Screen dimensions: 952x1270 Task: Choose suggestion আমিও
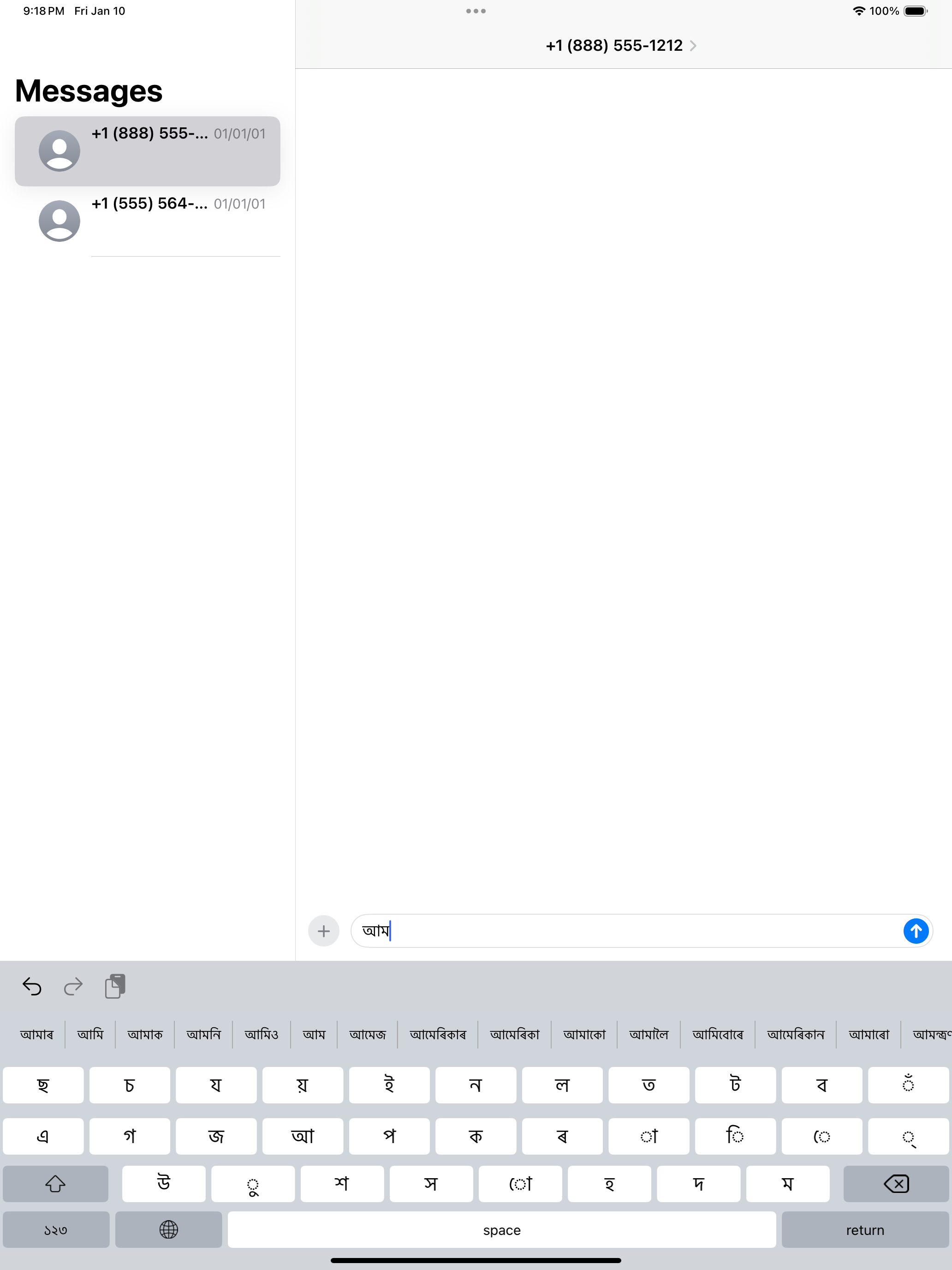tap(262, 1034)
